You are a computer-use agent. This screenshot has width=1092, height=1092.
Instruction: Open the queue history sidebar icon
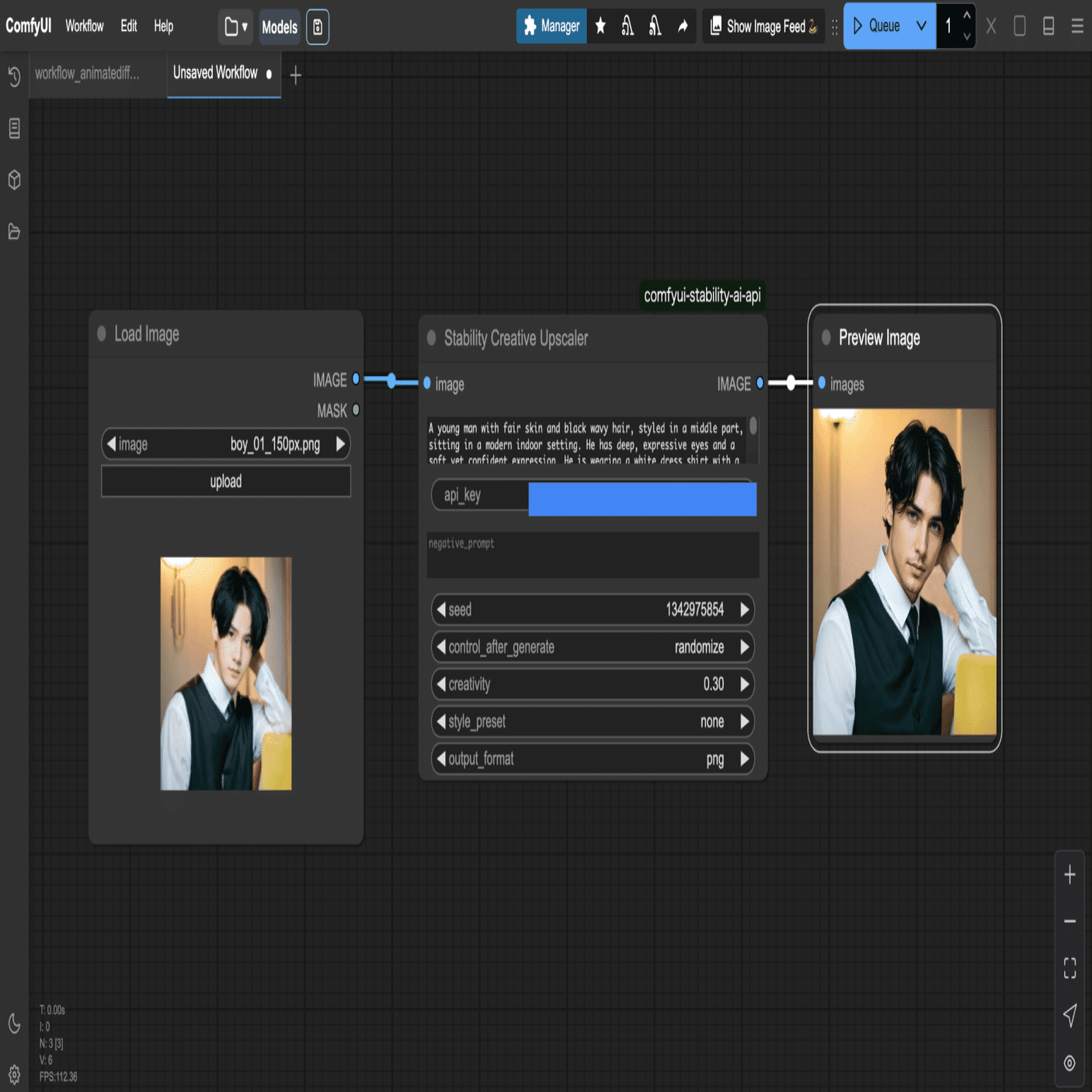click(14, 77)
